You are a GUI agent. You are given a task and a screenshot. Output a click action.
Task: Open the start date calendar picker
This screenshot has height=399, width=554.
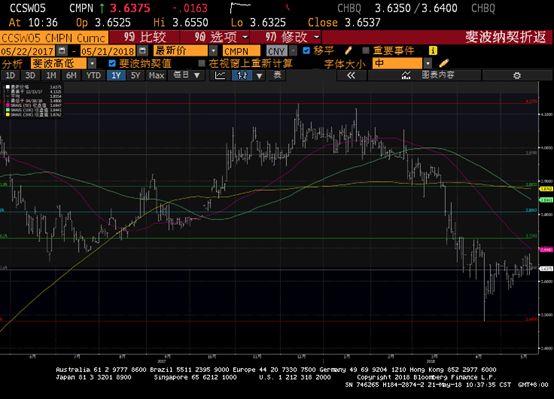tap(62, 51)
